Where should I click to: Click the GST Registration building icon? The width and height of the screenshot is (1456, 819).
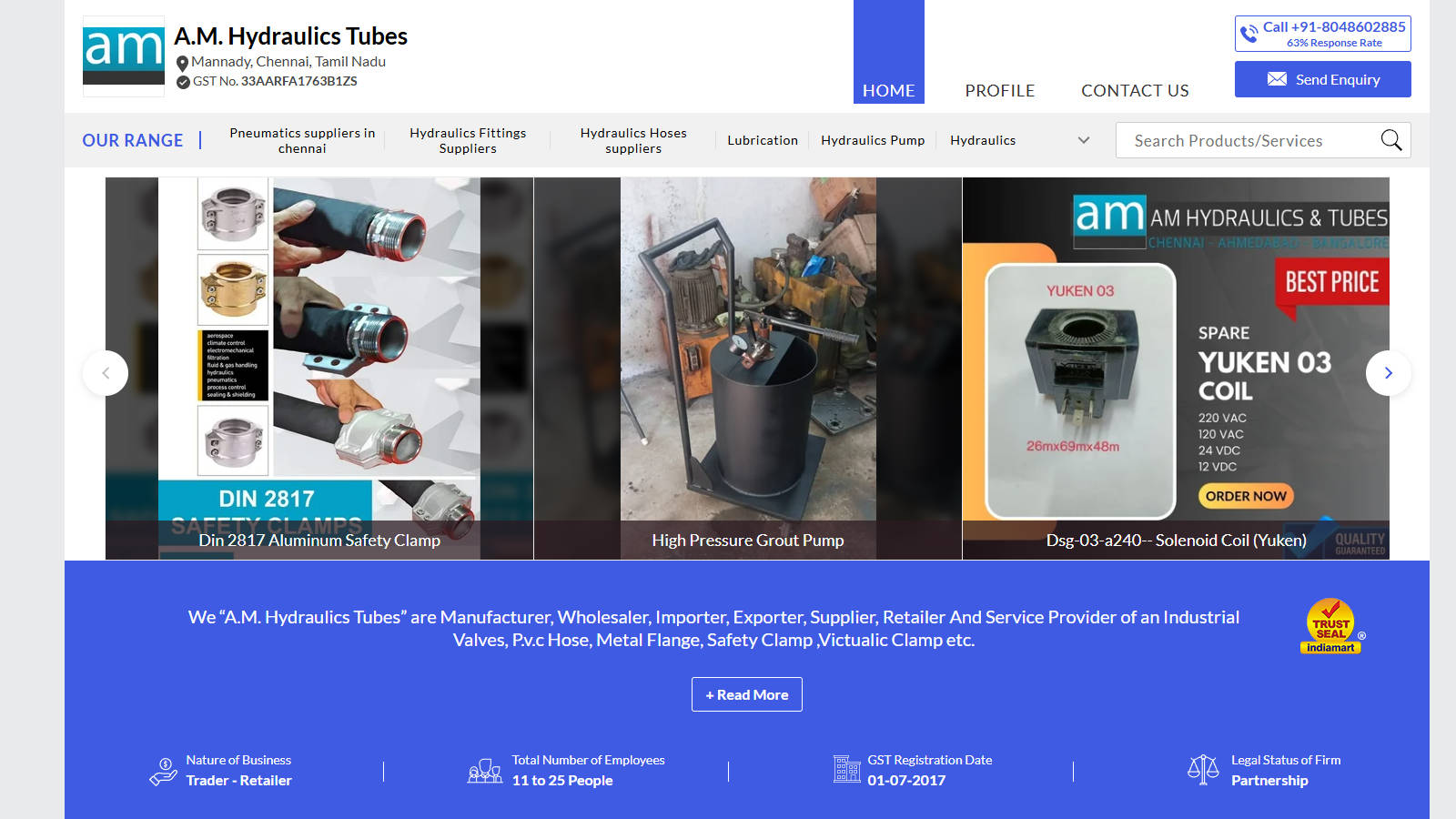pyautogui.click(x=846, y=770)
